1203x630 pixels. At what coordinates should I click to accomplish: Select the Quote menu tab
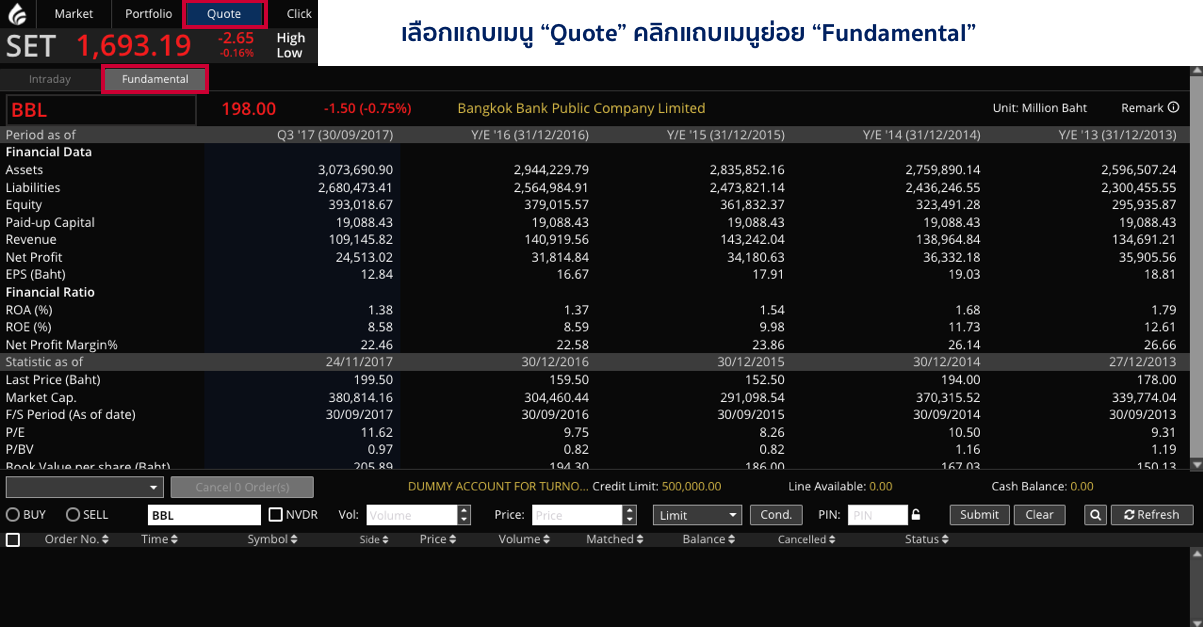click(x=225, y=14)
